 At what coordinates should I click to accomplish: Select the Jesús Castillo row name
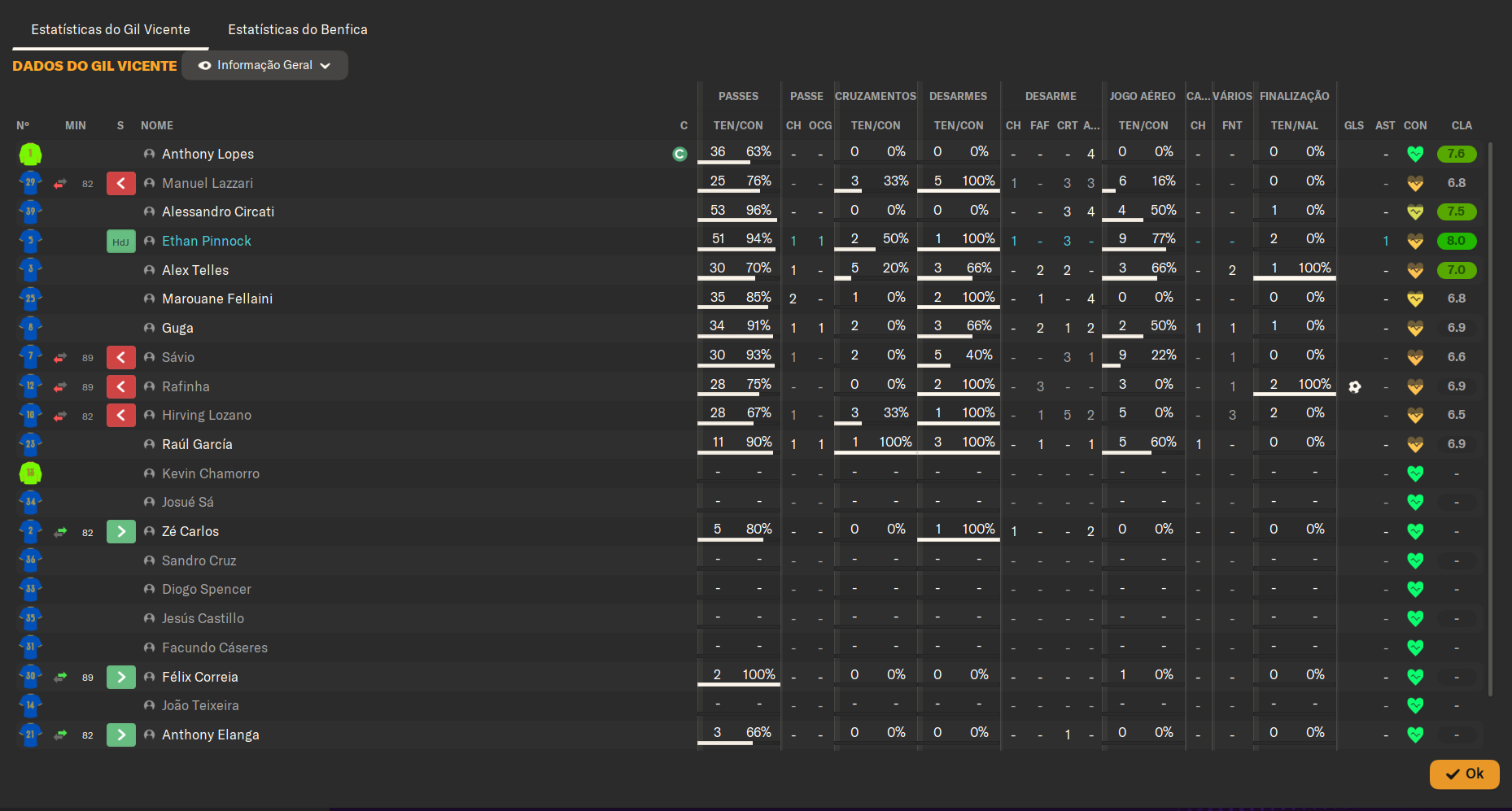[203, 618]
